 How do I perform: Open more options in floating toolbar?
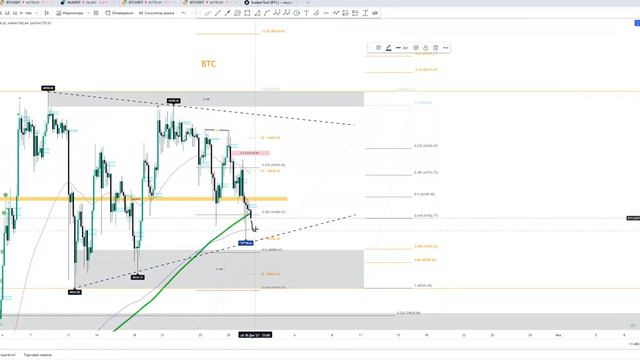click(446, 48)
